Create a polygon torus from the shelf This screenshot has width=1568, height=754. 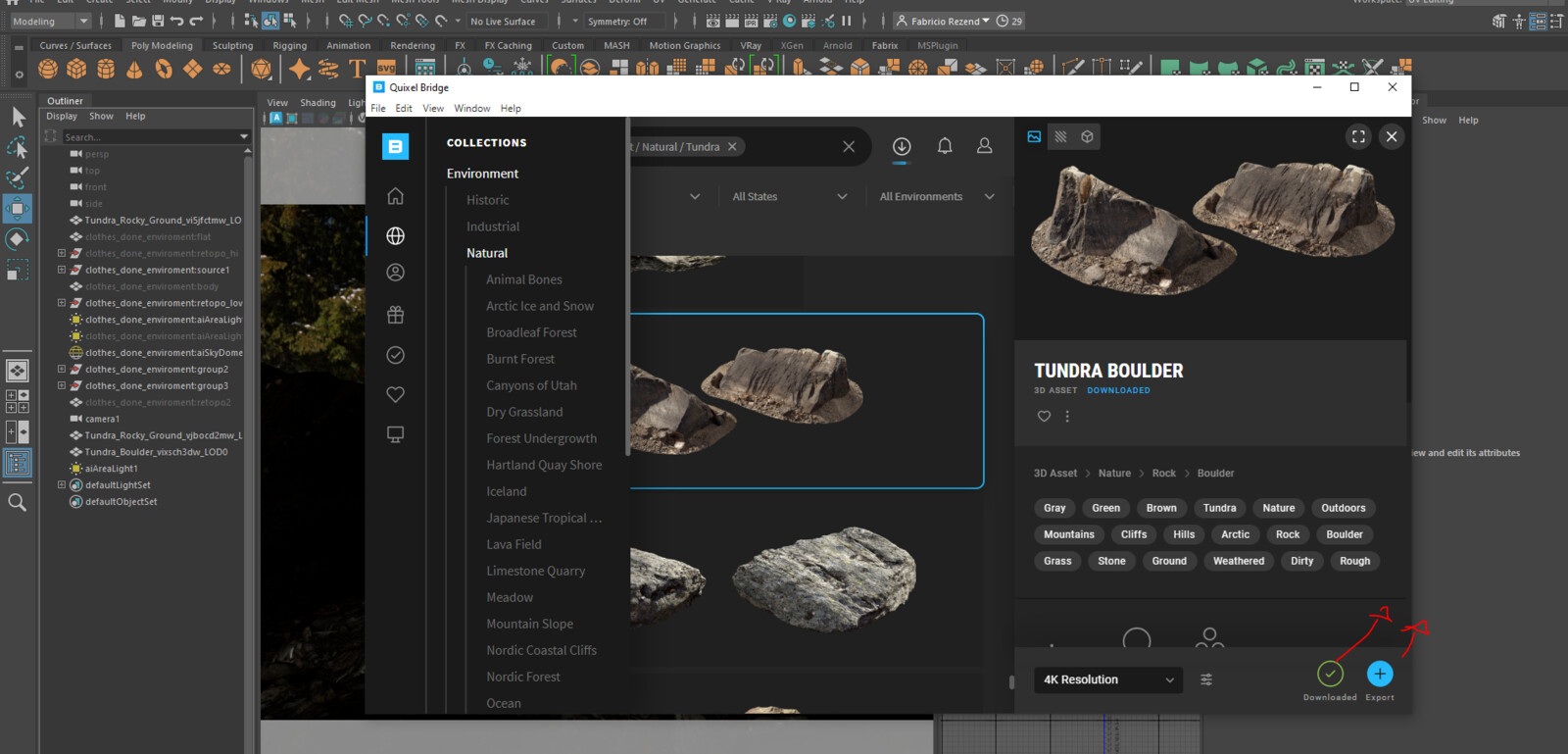[164, 69]
